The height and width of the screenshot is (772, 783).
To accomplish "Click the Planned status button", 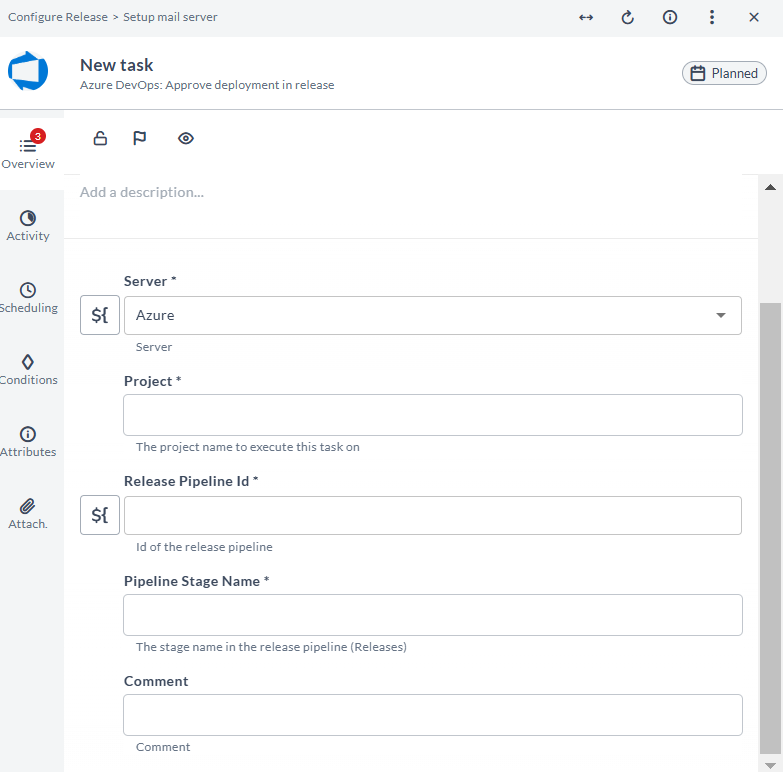I will coord(724,73).
